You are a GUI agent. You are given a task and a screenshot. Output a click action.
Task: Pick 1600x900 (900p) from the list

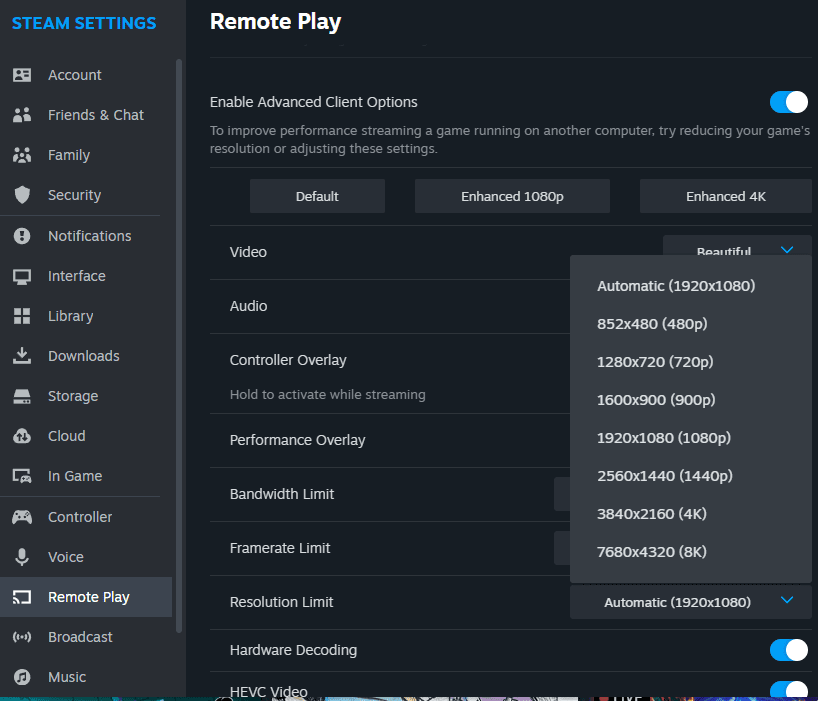[691, 400]
